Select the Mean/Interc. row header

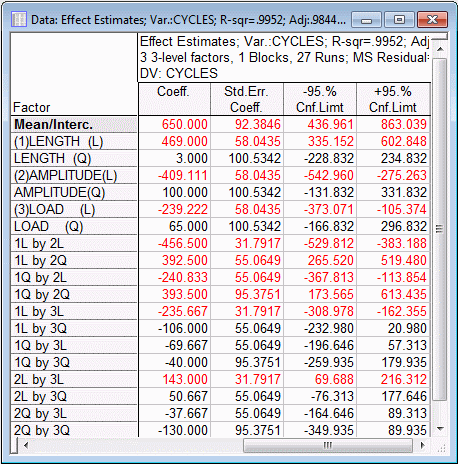74,124
